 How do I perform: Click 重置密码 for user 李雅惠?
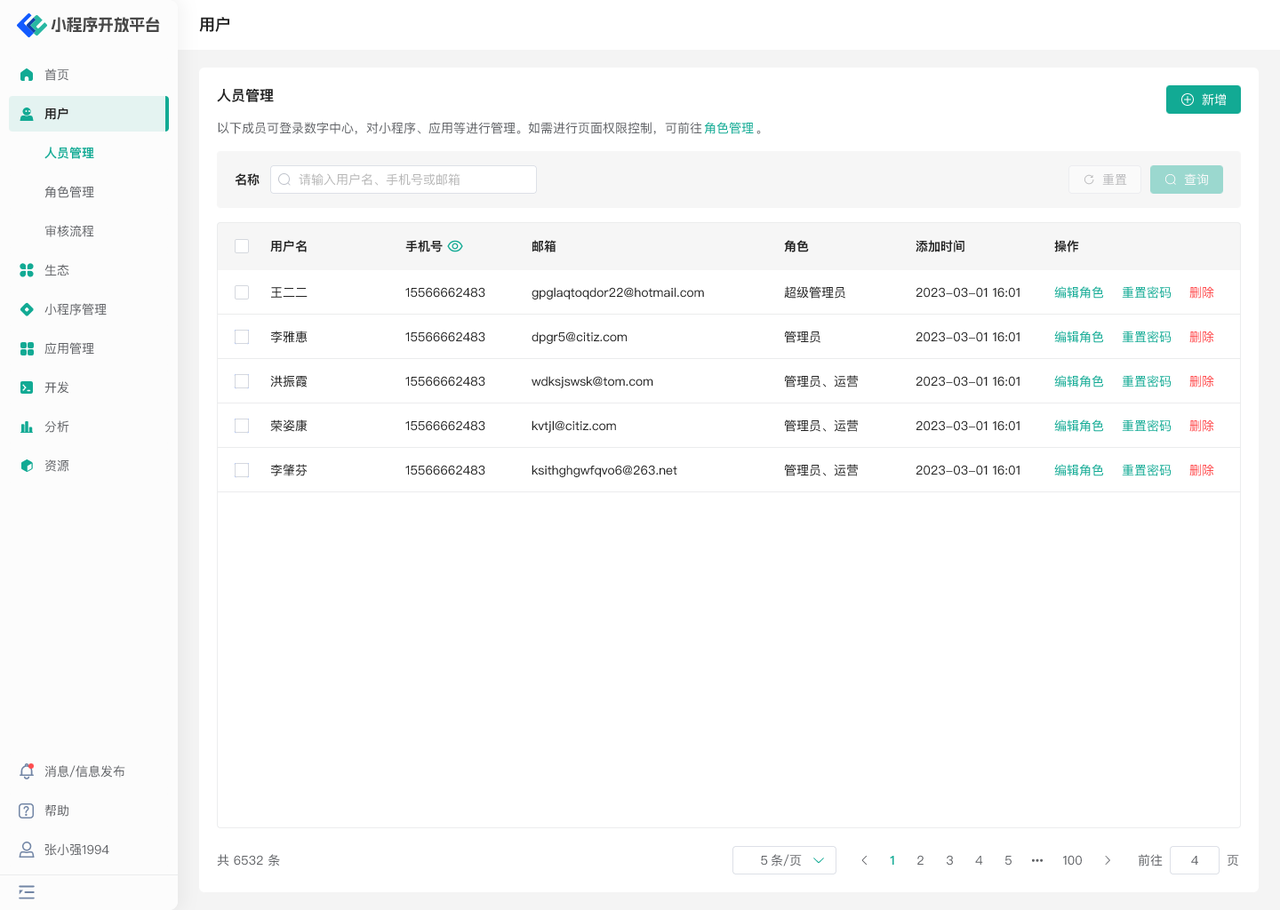point(1146,337)
